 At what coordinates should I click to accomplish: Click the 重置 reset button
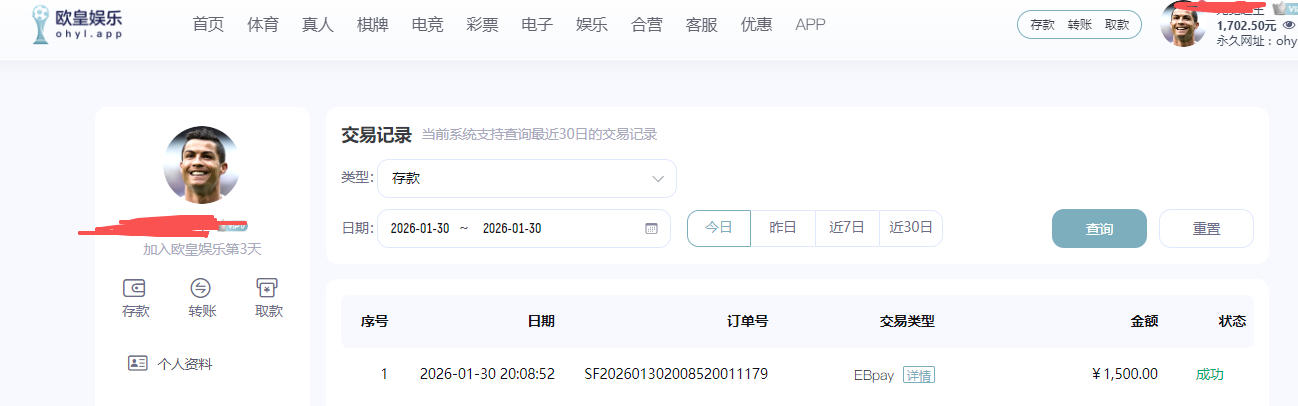point(1205,228)
